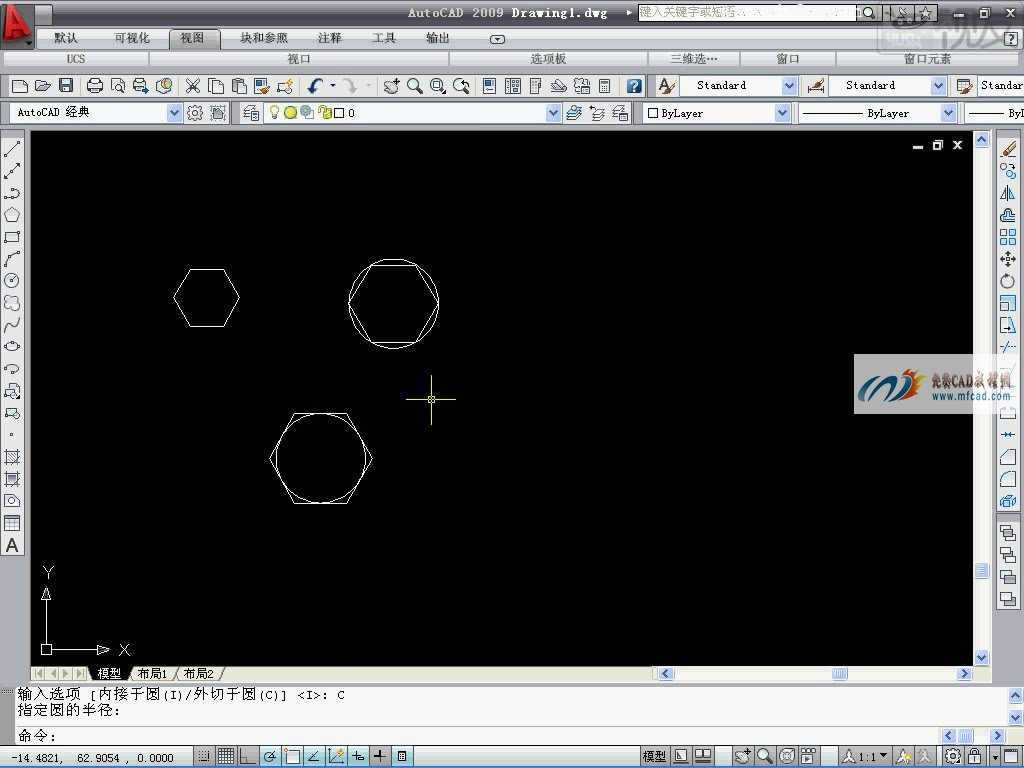Choose the Circle draw tool

12,281
